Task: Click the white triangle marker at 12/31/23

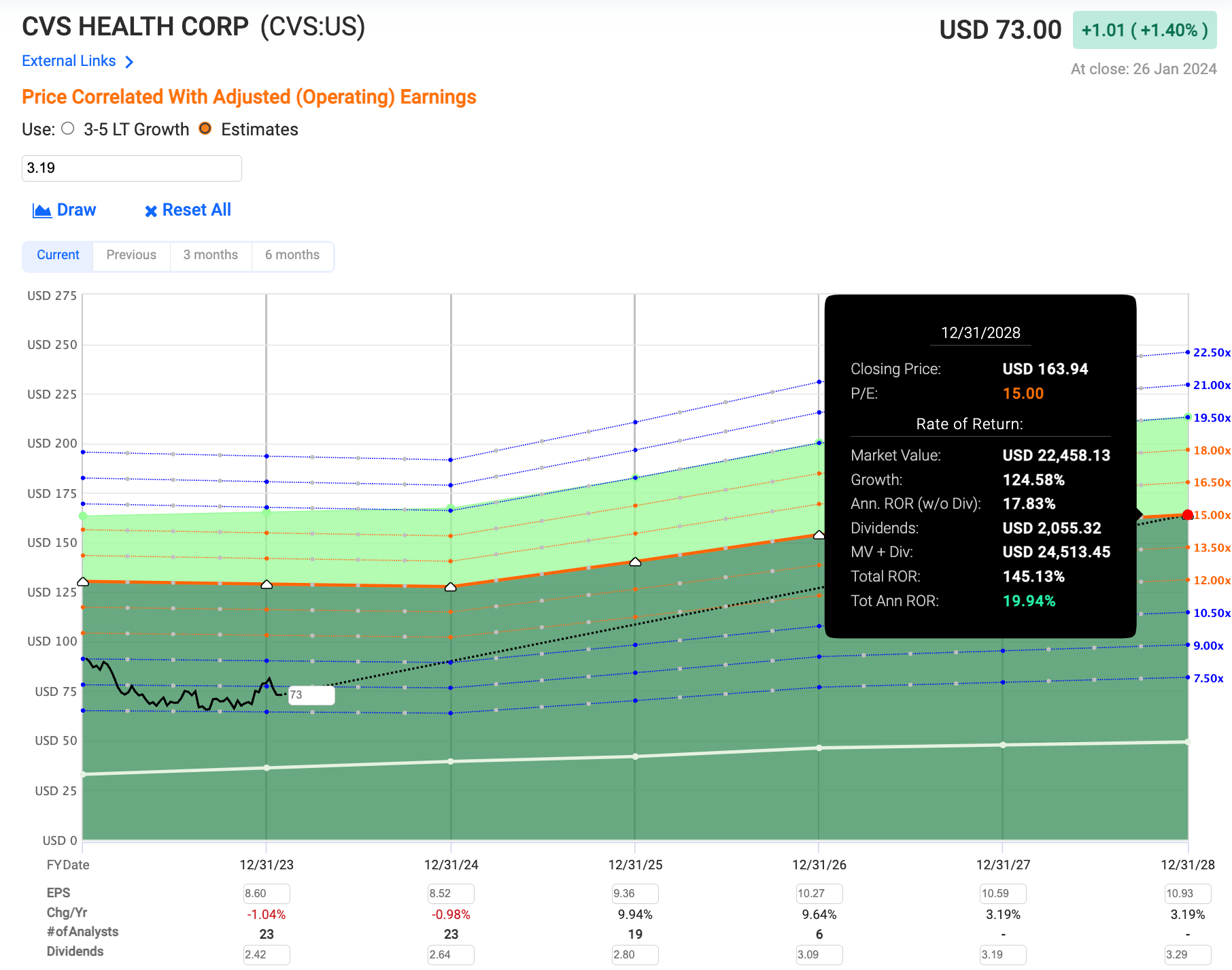Action: 267,584
